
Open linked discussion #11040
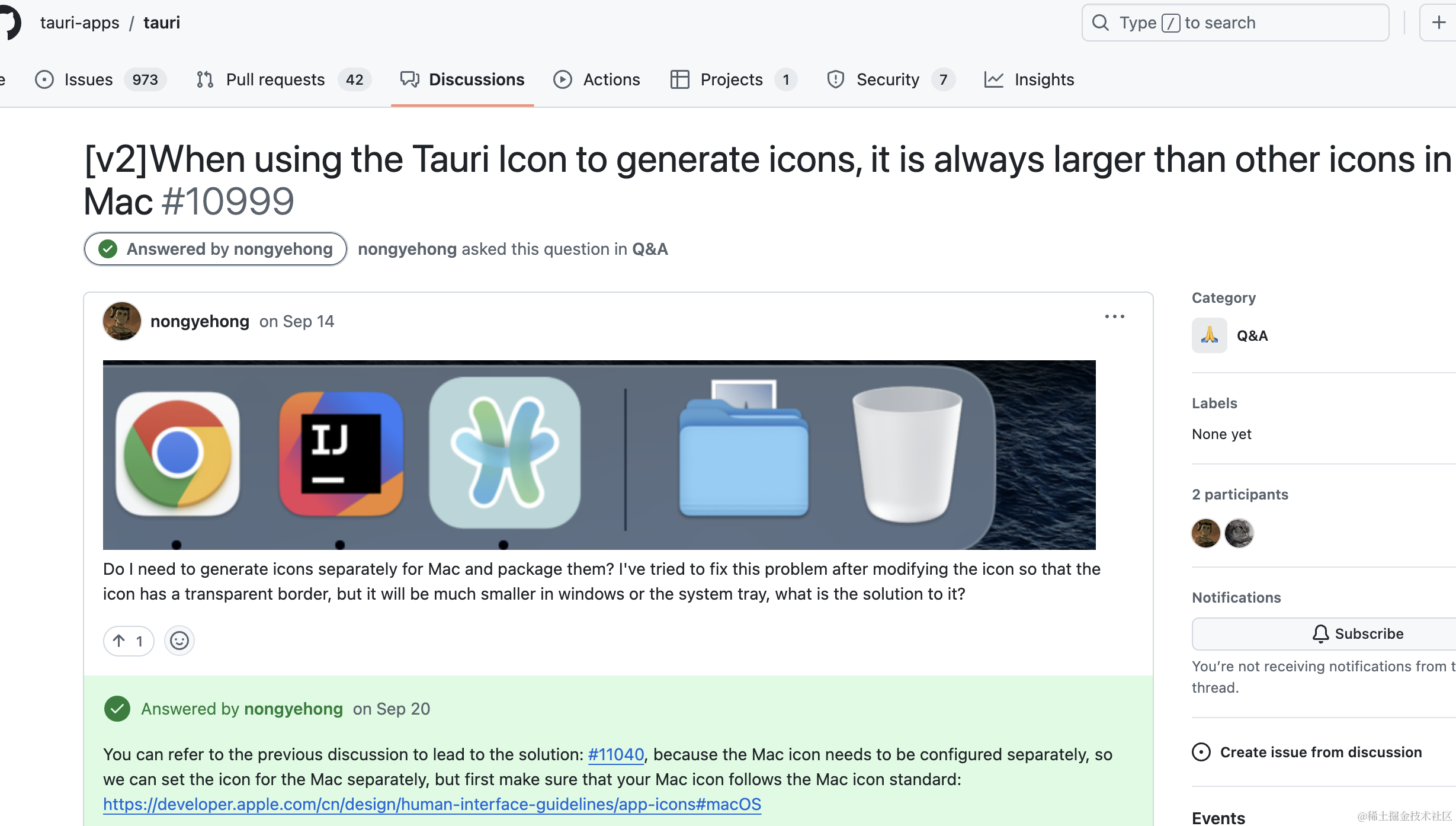pyautogui.click(x=615, y=754)
